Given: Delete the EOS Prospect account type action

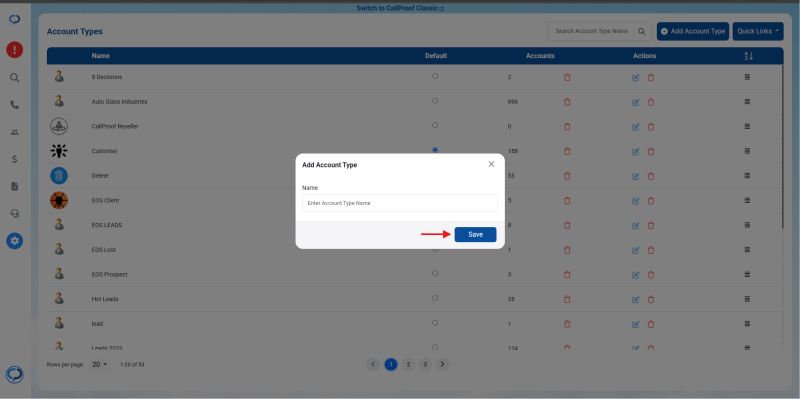Looking at the screenshot, I should pos(651,275).
